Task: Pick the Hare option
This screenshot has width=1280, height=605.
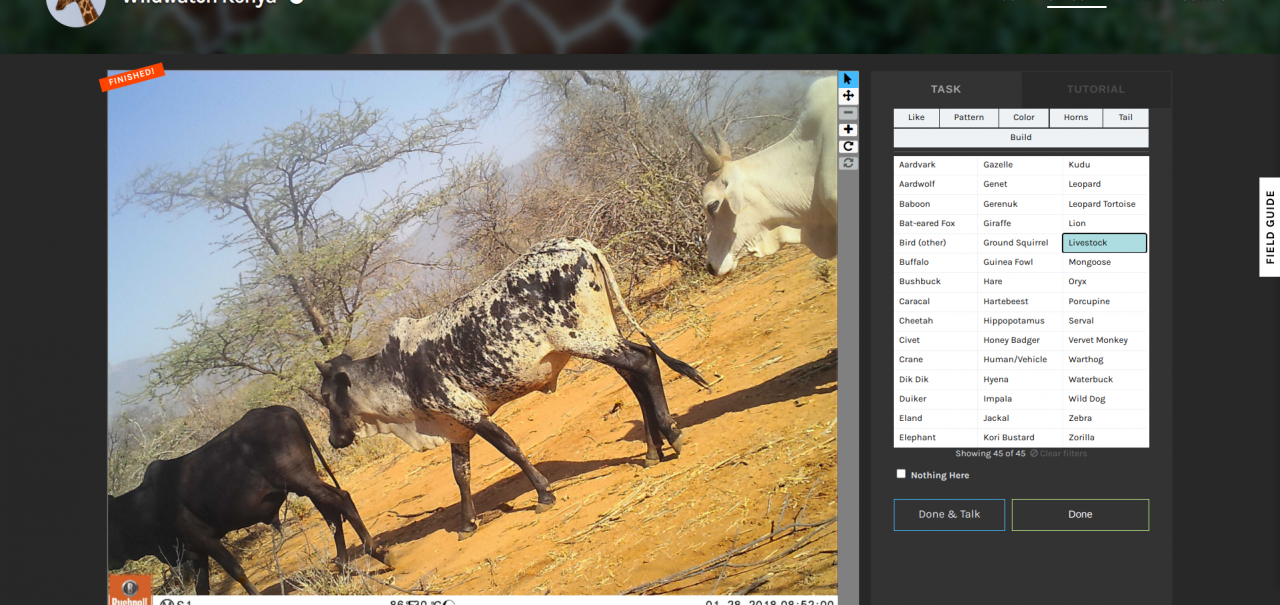Action: [x=1020, y=282]
